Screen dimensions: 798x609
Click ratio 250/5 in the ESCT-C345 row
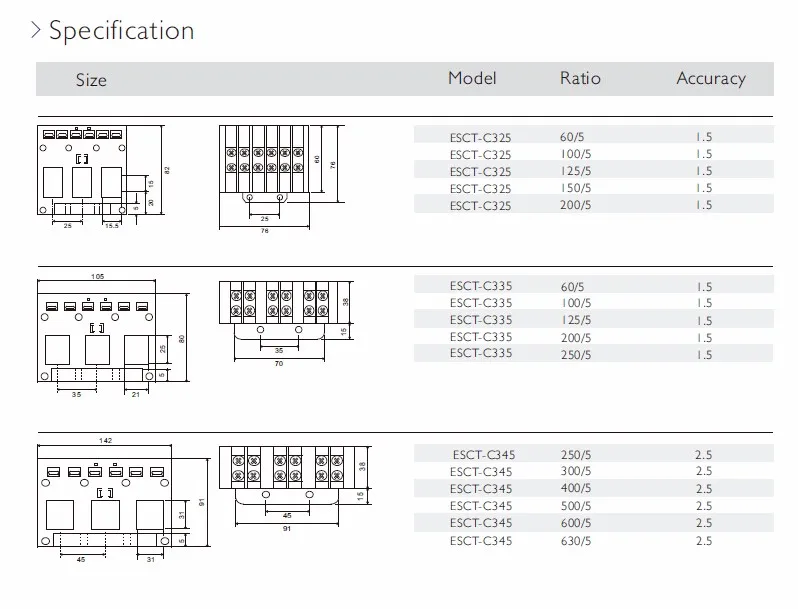576,455
